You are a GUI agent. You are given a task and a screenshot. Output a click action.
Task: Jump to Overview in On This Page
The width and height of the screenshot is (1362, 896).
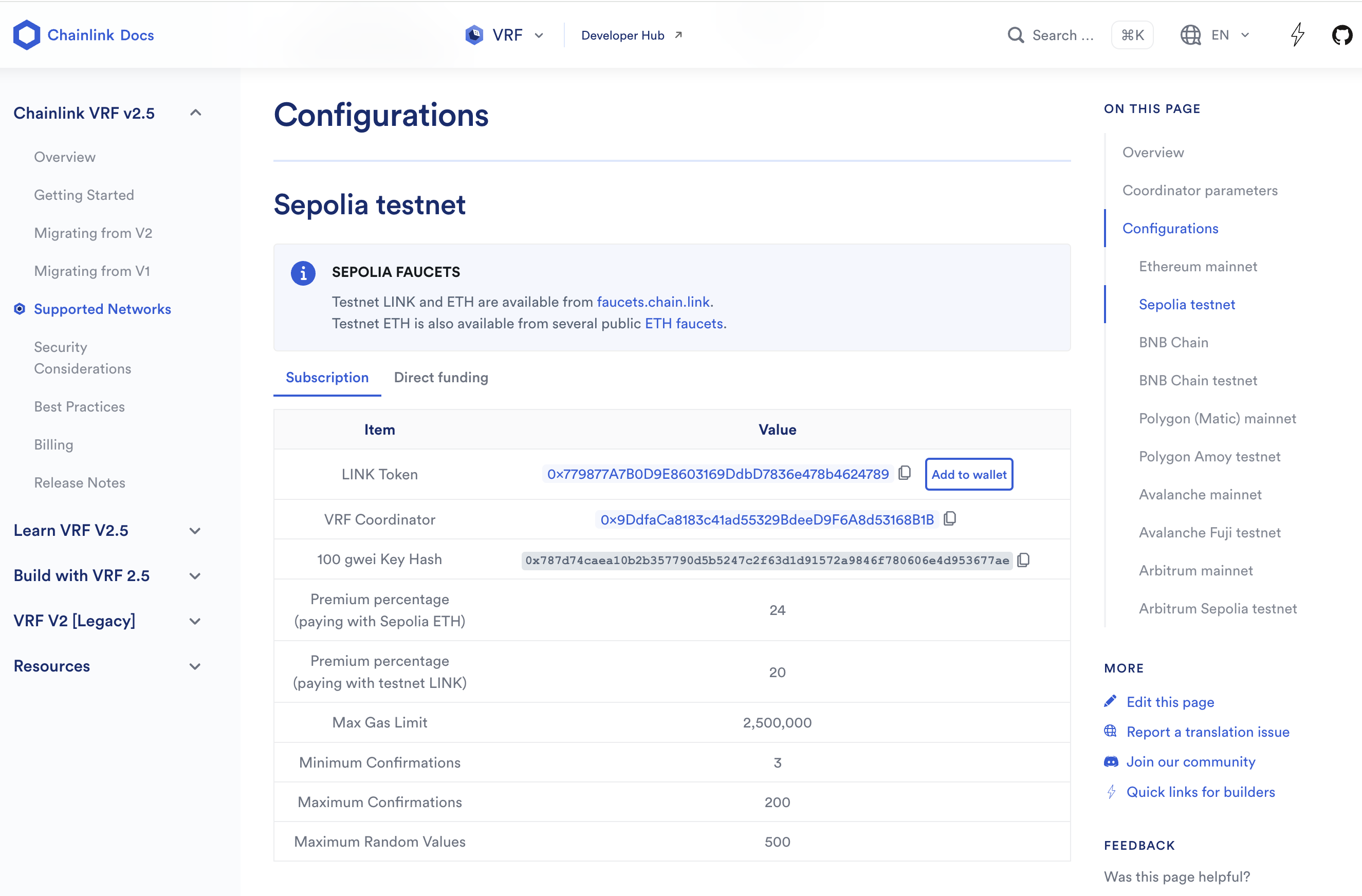point(1153,152)
